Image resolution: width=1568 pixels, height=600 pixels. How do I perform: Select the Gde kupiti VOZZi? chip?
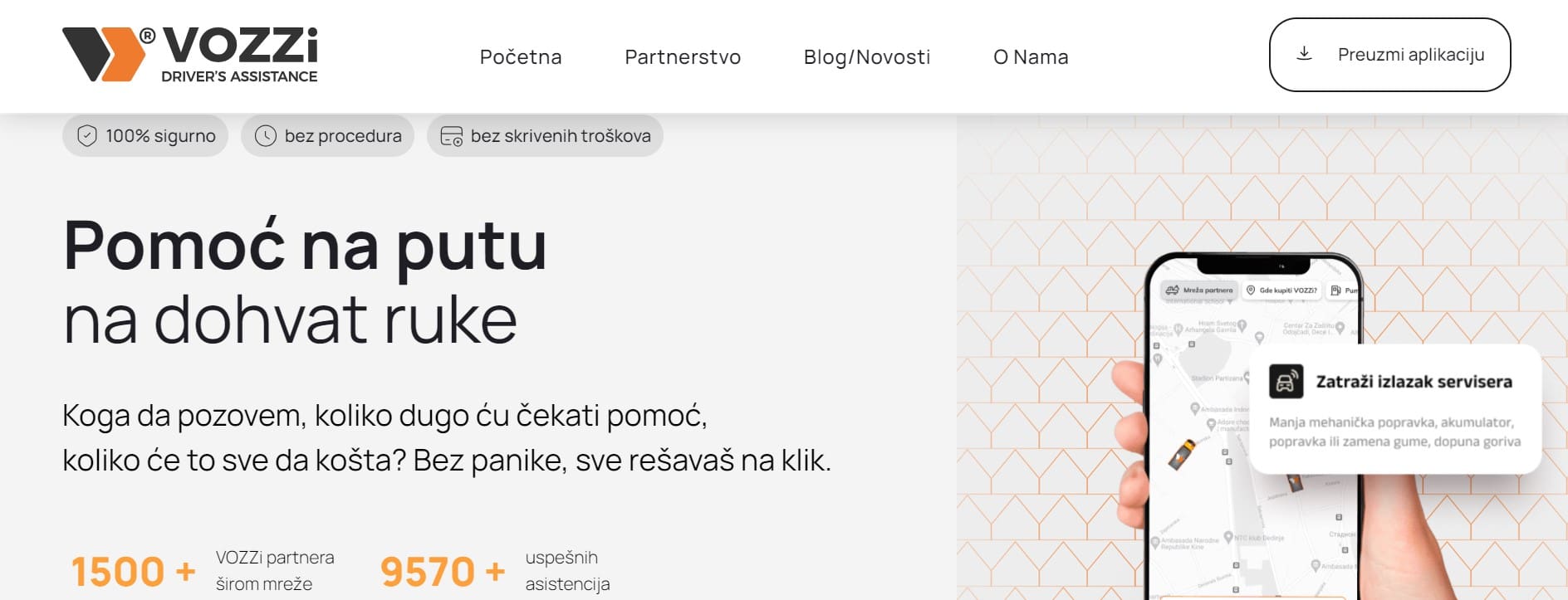point(1281,290)
